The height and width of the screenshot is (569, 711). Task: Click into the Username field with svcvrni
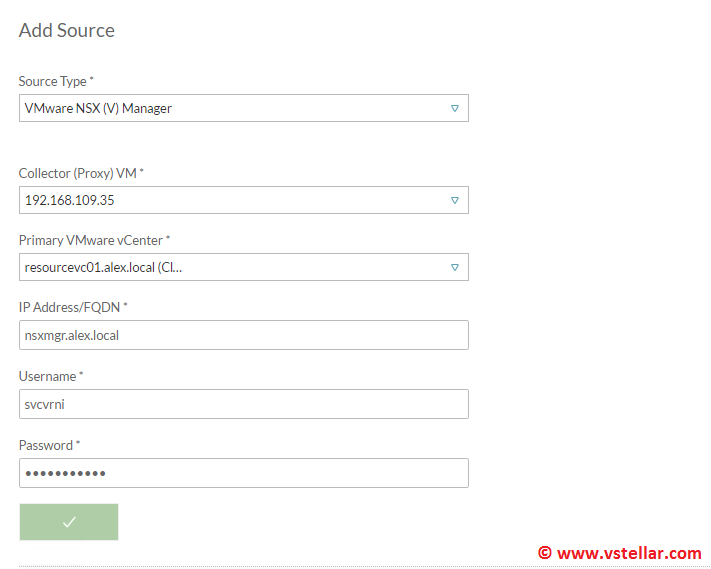point(243,404)
